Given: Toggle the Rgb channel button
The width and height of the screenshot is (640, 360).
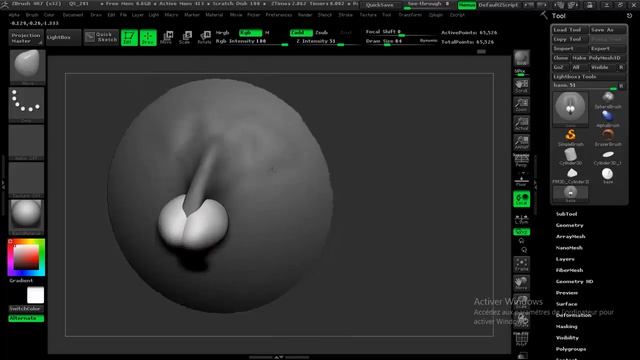Looking at the screenshot, I should (250, 33).
